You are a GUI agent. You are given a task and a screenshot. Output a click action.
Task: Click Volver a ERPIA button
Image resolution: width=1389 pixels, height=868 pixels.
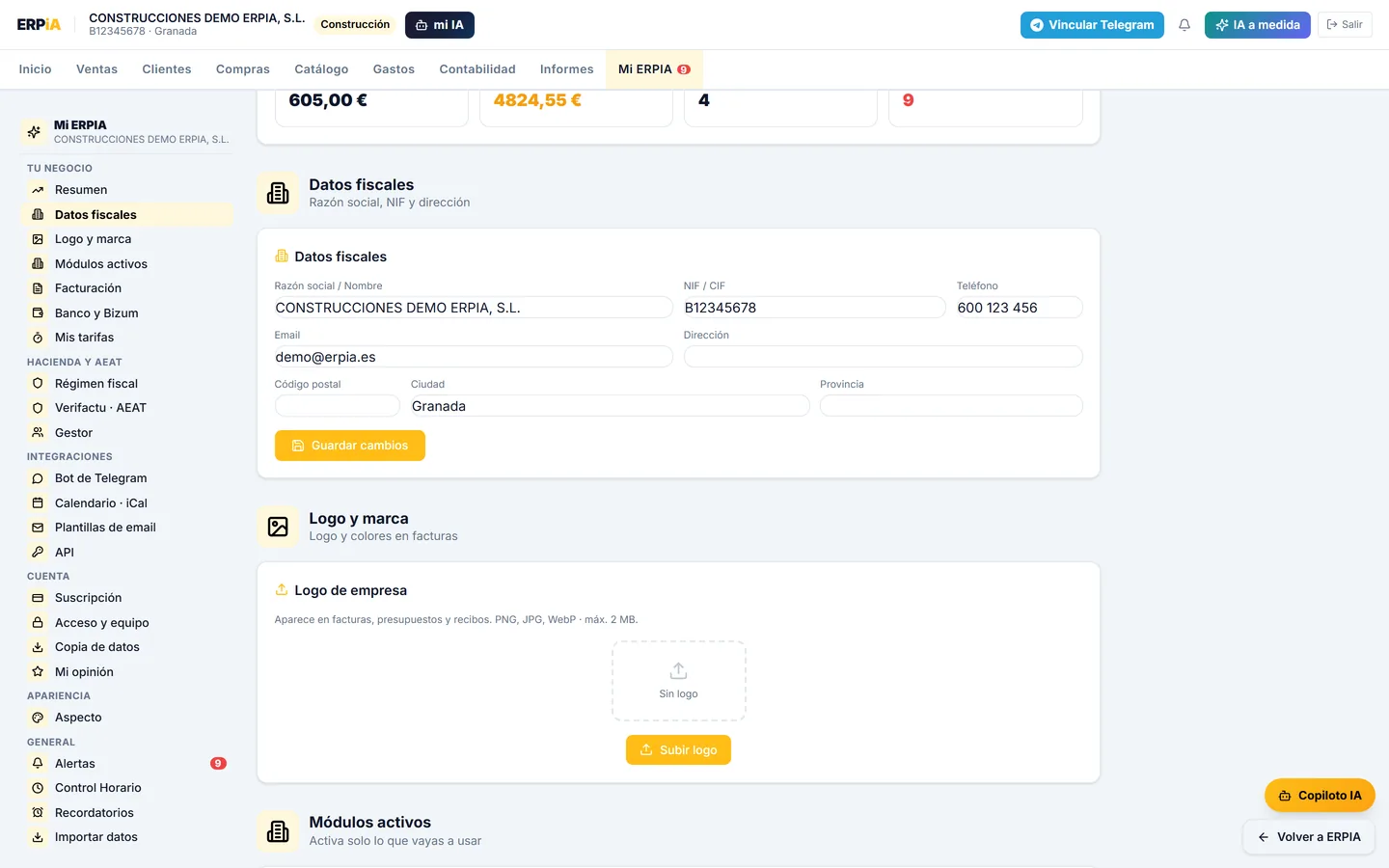tap(1309, 837)
